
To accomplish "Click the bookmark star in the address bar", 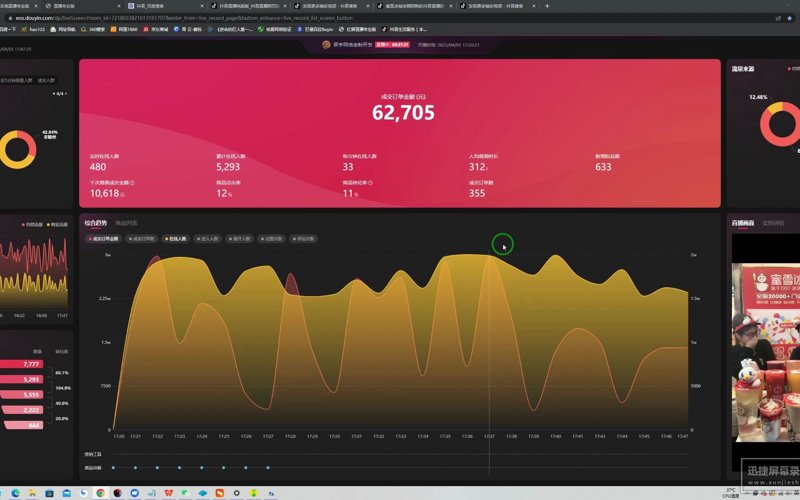I will click(x=790, y=18).
